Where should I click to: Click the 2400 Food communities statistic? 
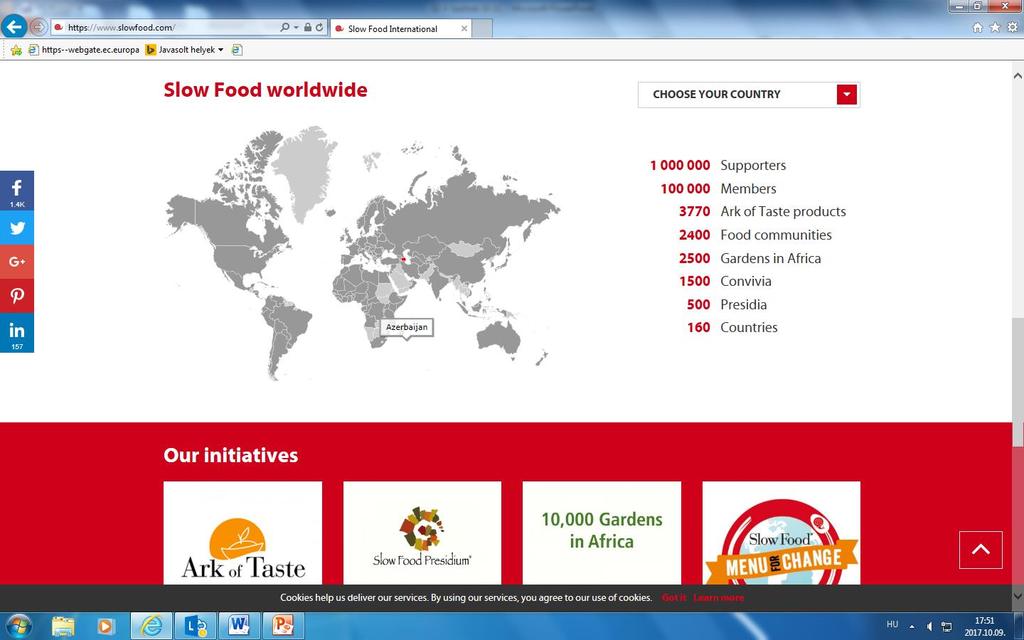pyautogui.click(x=755, y=235)
